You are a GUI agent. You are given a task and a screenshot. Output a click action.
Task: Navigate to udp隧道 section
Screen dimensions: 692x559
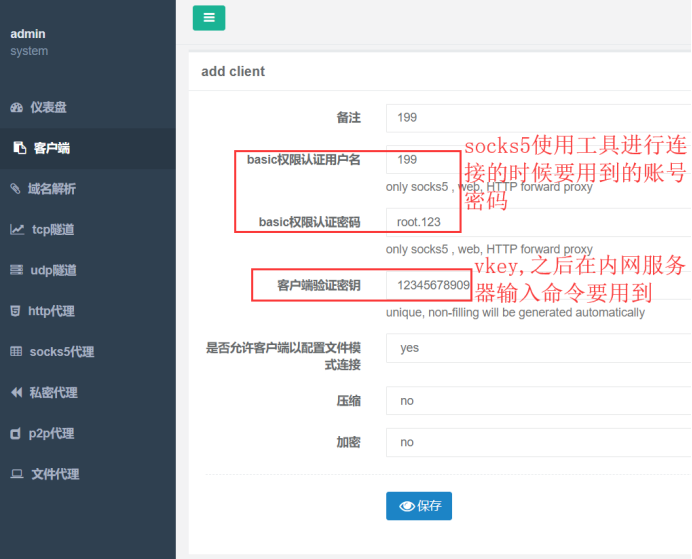coord(88,270)
